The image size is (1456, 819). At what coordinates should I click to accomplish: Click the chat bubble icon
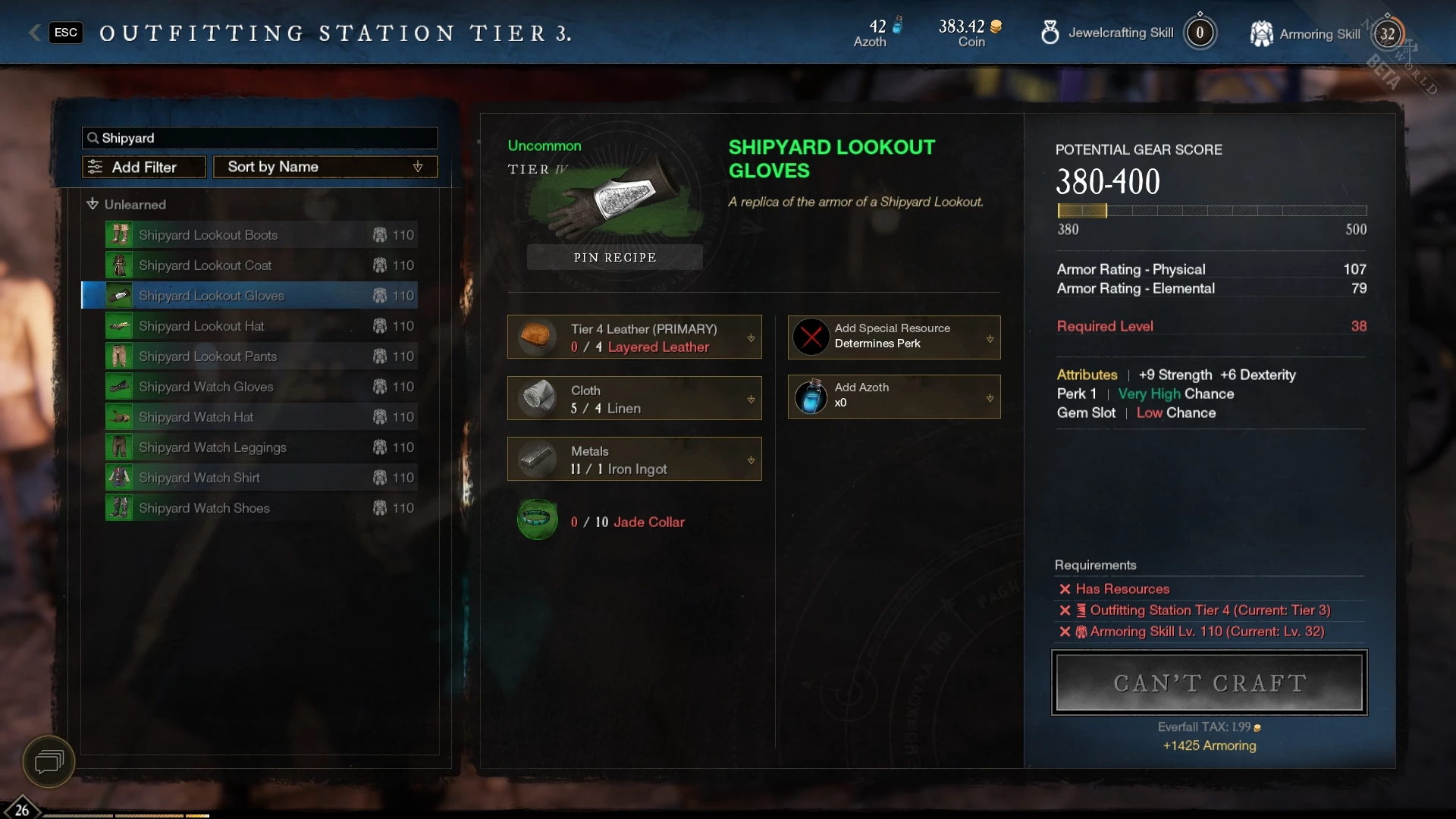point(49,761)
